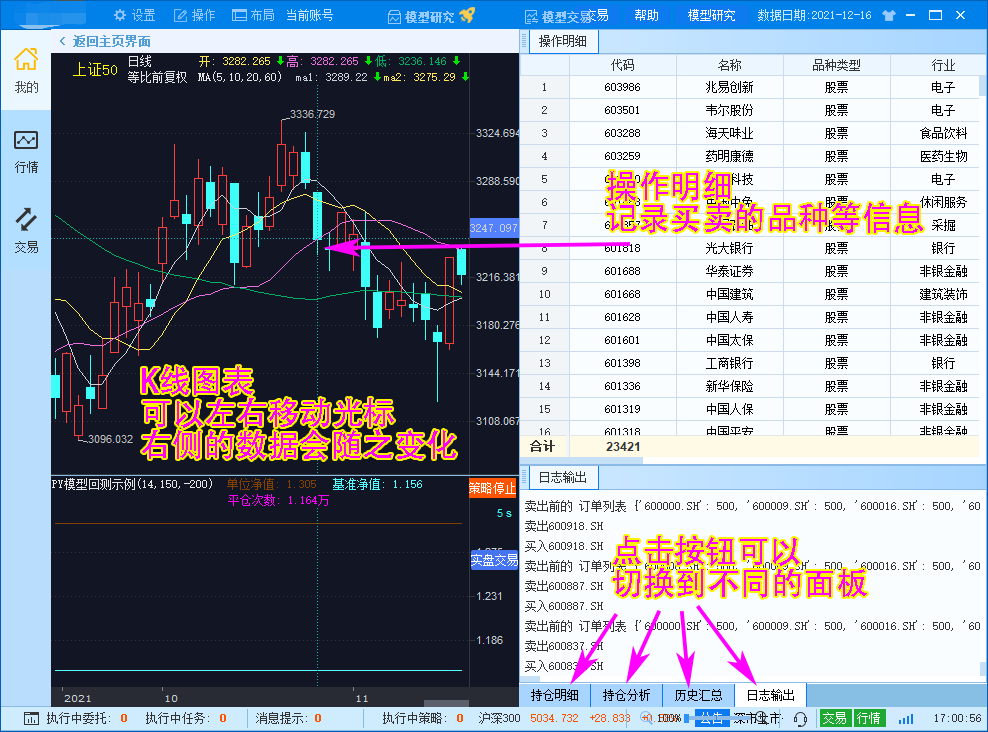988x732 pixels.
Task: Open the 当前账号 account dropdown
Action: click(x=310, y=16)
